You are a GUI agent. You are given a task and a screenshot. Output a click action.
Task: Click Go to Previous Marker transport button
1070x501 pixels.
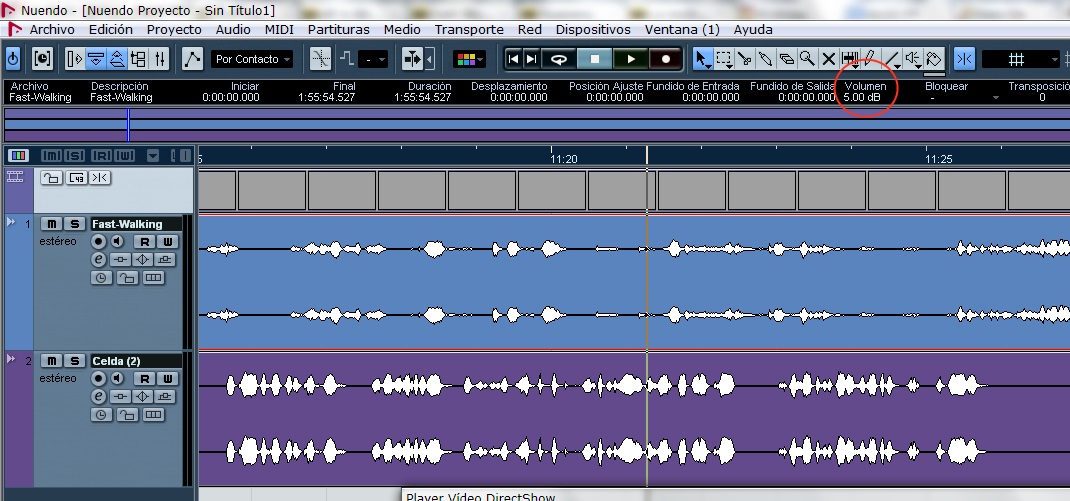[514, 59]
